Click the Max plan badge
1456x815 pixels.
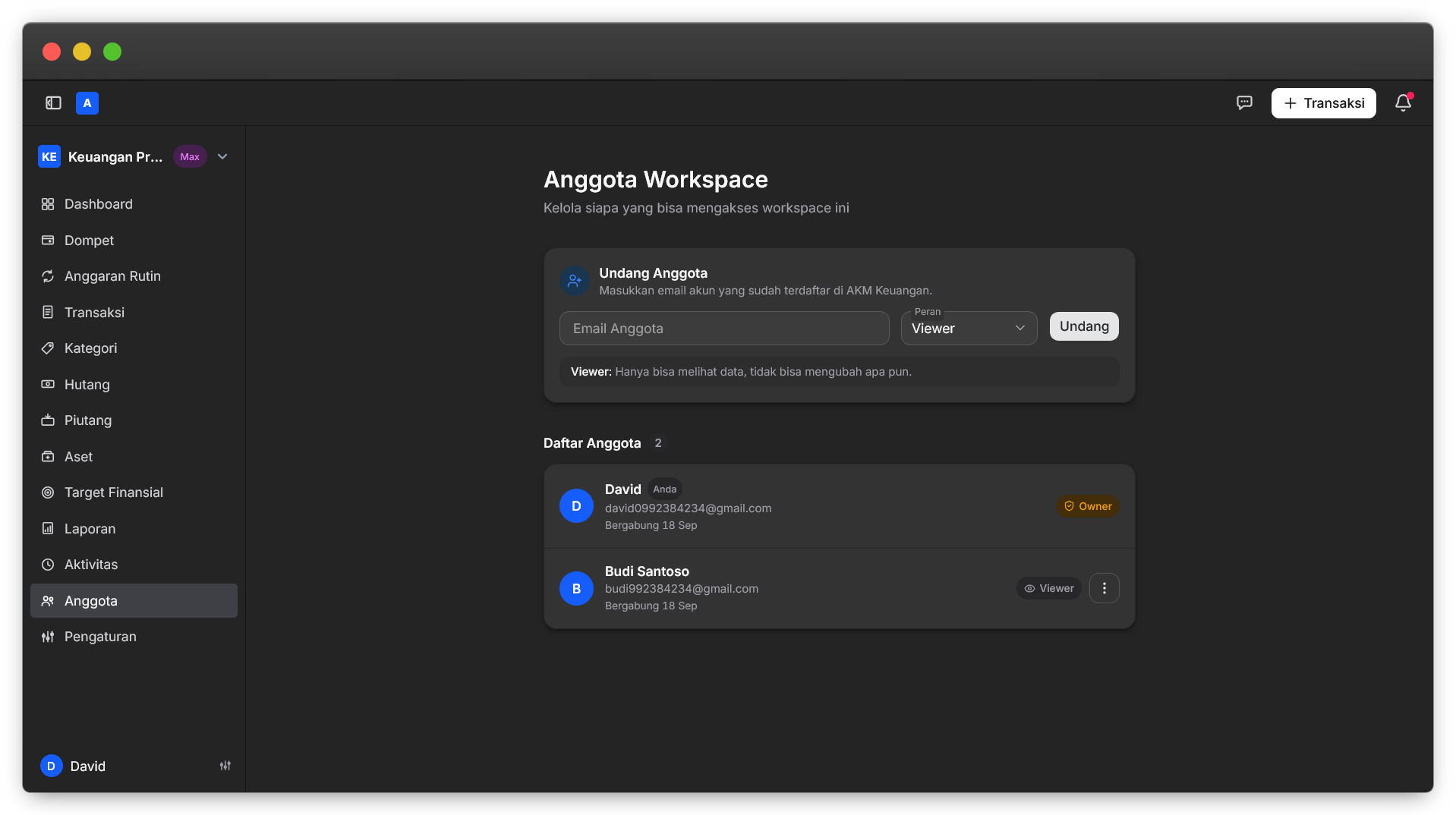coord(190,157)
